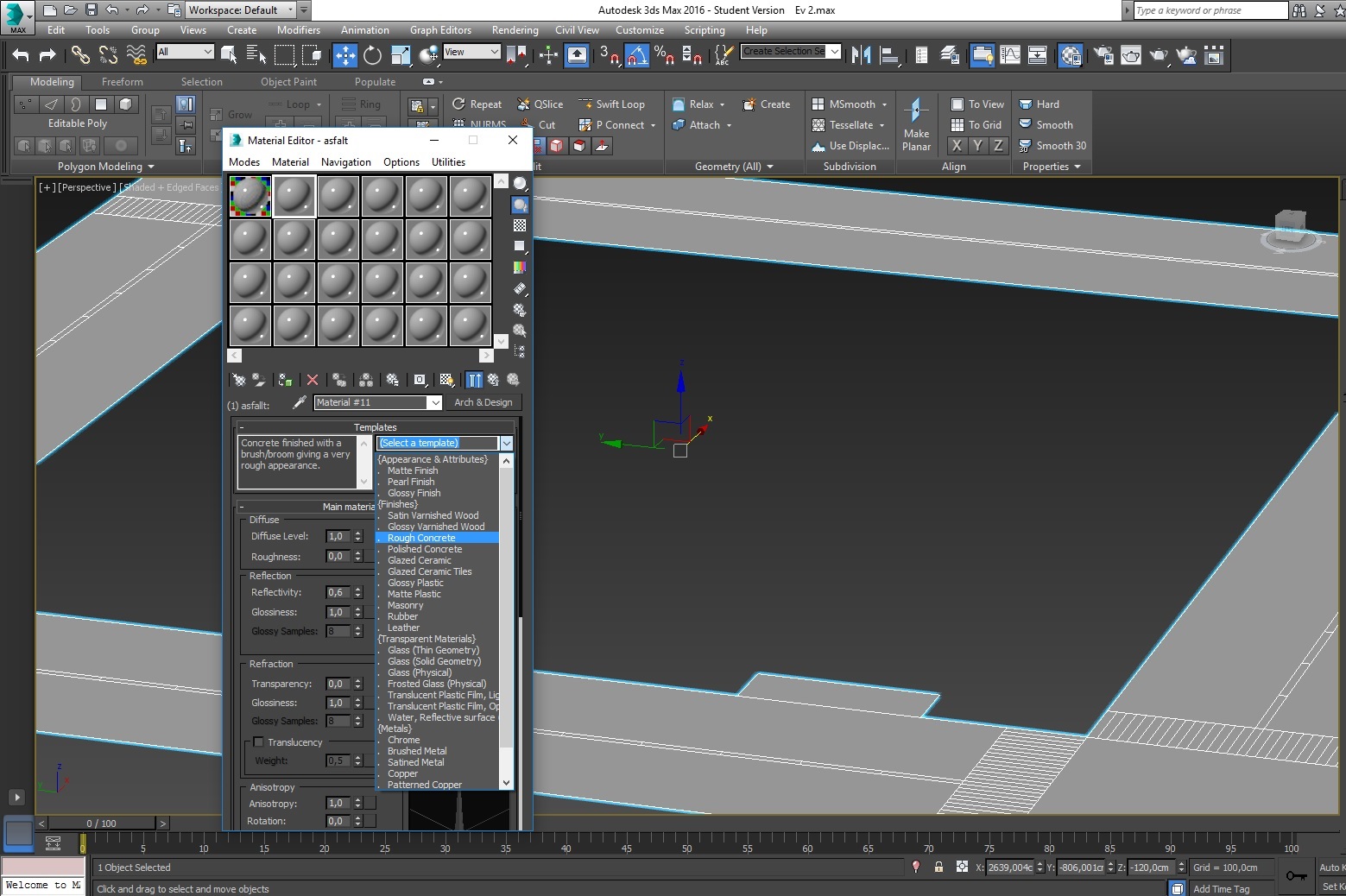Toggle the selection lock icon in status bar
Screen dimensions: 1346x896
tap(938, 868)
